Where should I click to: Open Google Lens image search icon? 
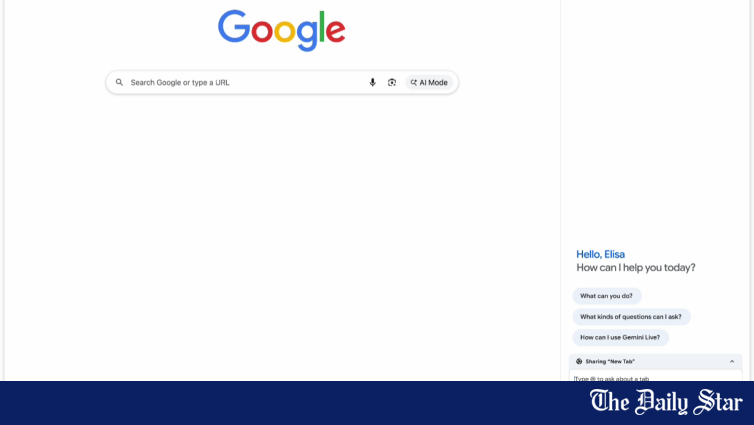(x=392, y=82)
